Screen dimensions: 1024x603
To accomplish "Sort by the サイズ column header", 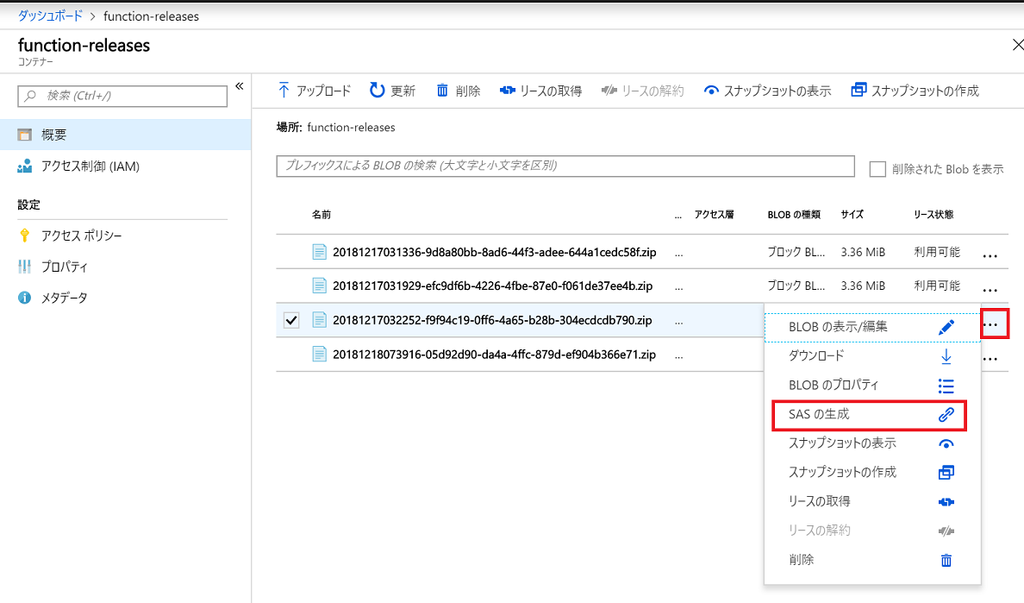I will [852, 214].
